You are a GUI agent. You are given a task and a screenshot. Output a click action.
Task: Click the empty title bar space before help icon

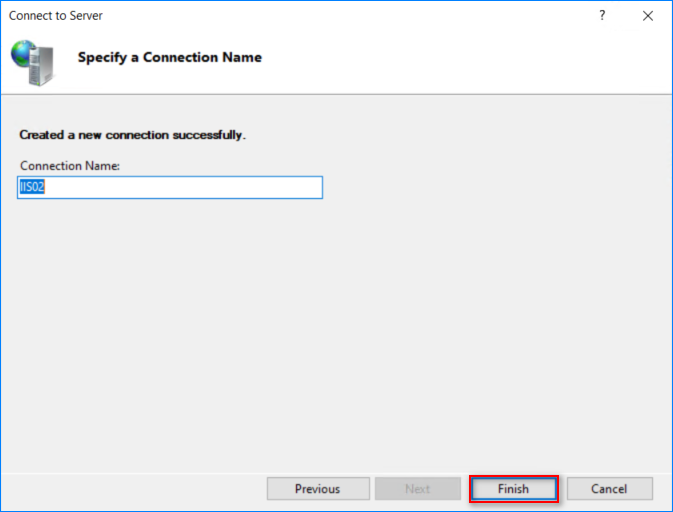343,16
